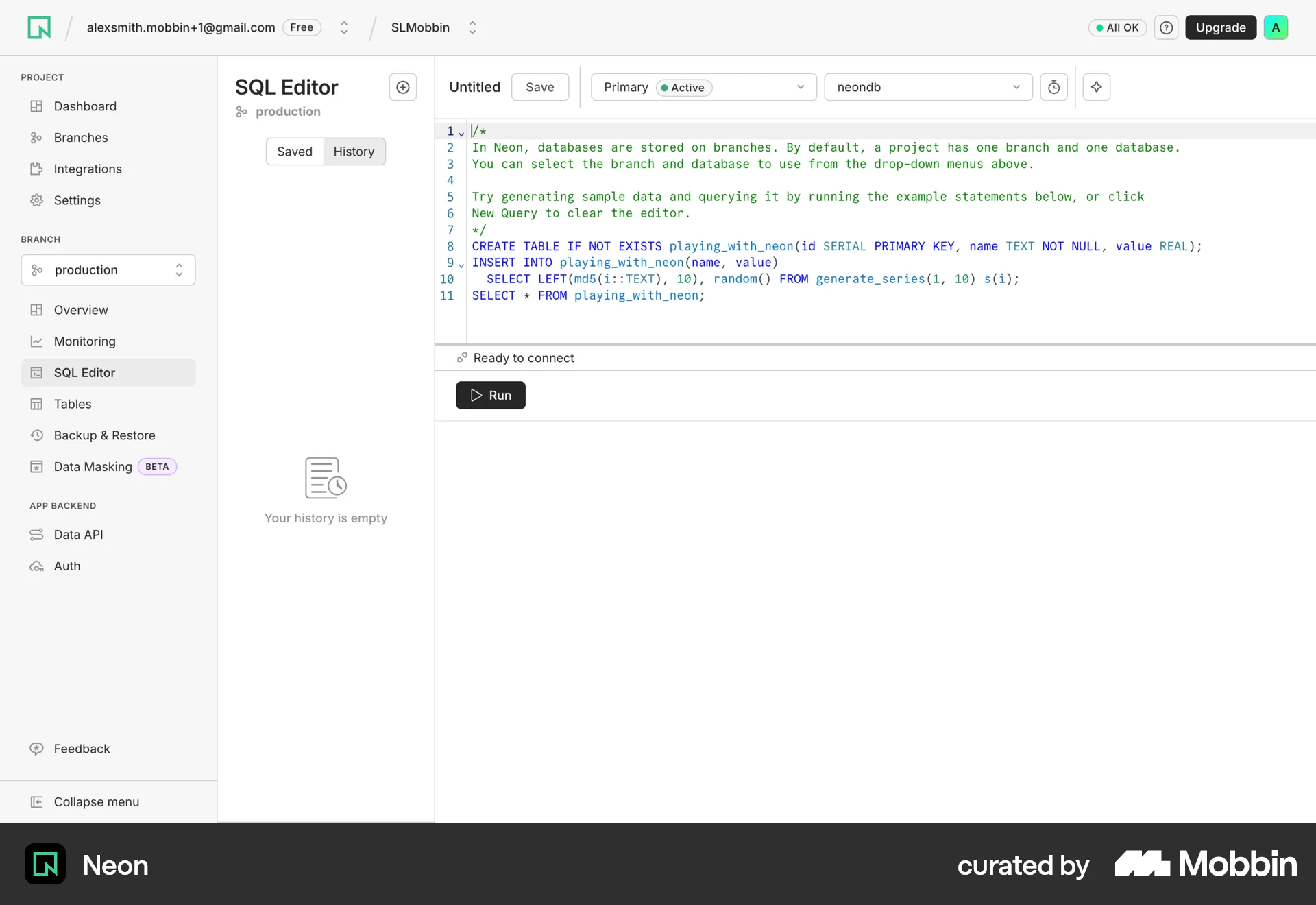Click the Dashboard grid icon
1316x905 pixels.
point(36,106)
